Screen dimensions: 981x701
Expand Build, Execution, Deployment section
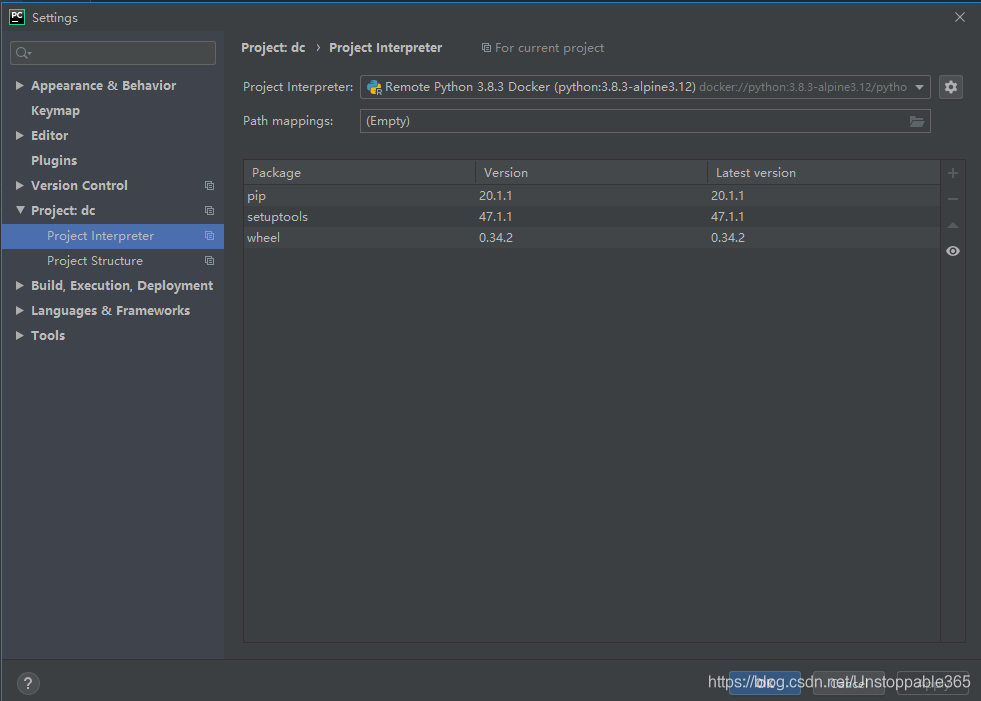click(19, 285)
